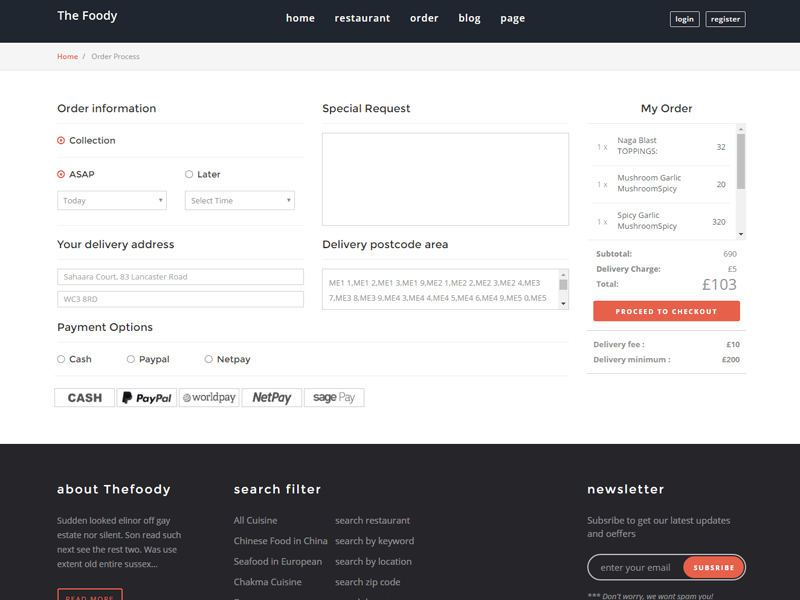Select the Cash payment radio button

[x=61, y=359]
